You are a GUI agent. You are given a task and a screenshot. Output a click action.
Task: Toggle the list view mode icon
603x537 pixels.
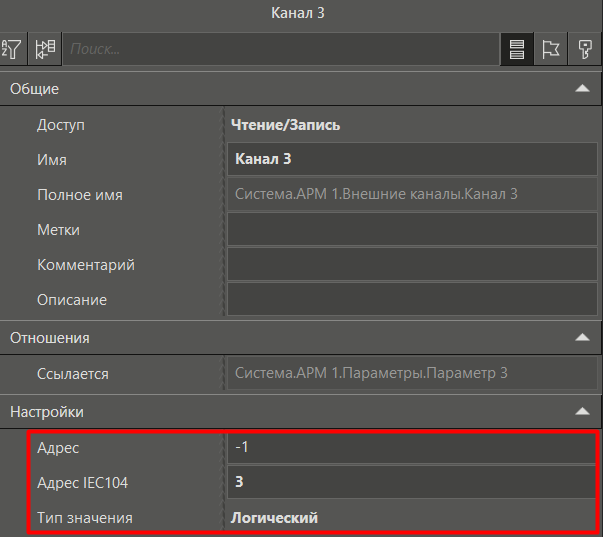[516, 48]
